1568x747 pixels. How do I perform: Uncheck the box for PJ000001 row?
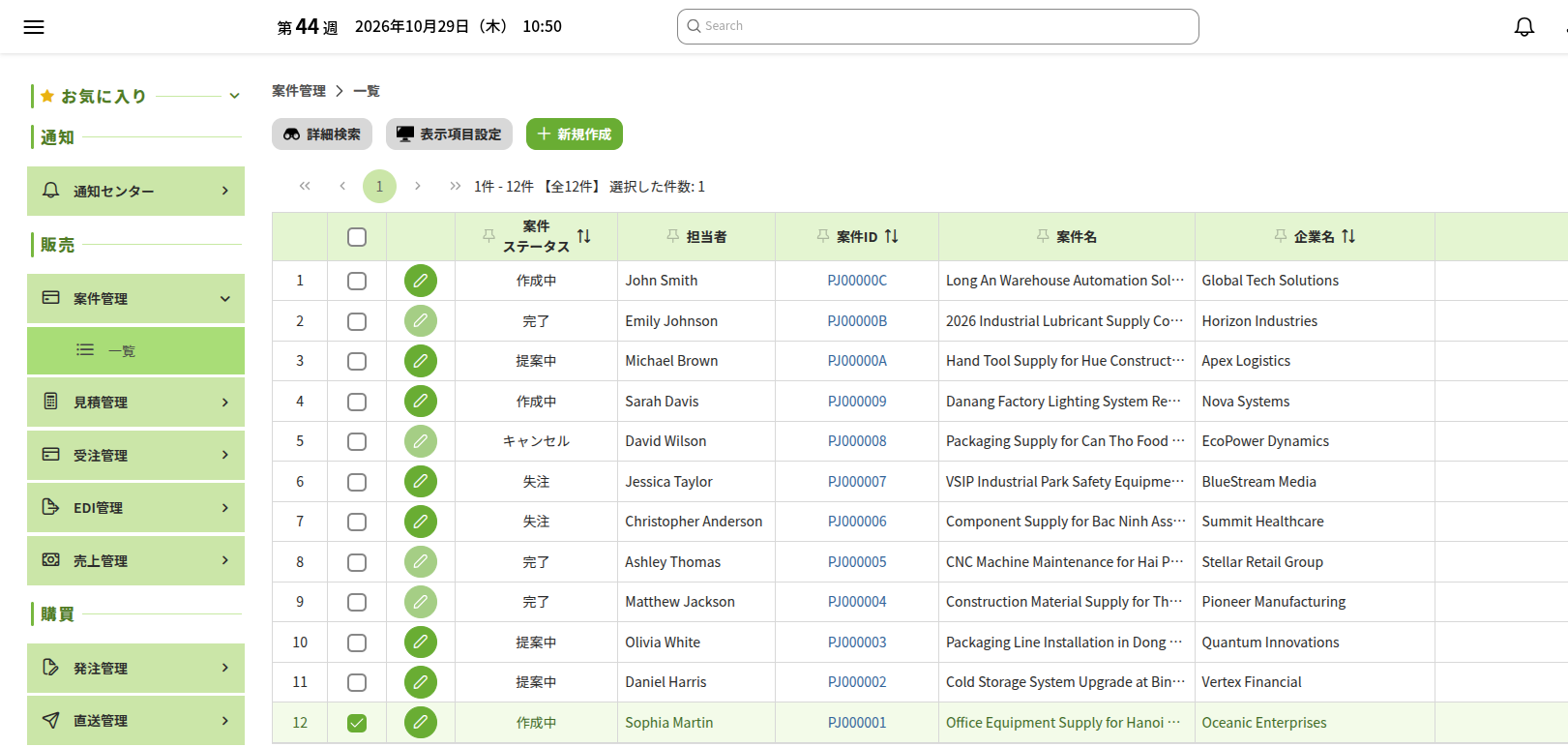[x=357, y=723]
